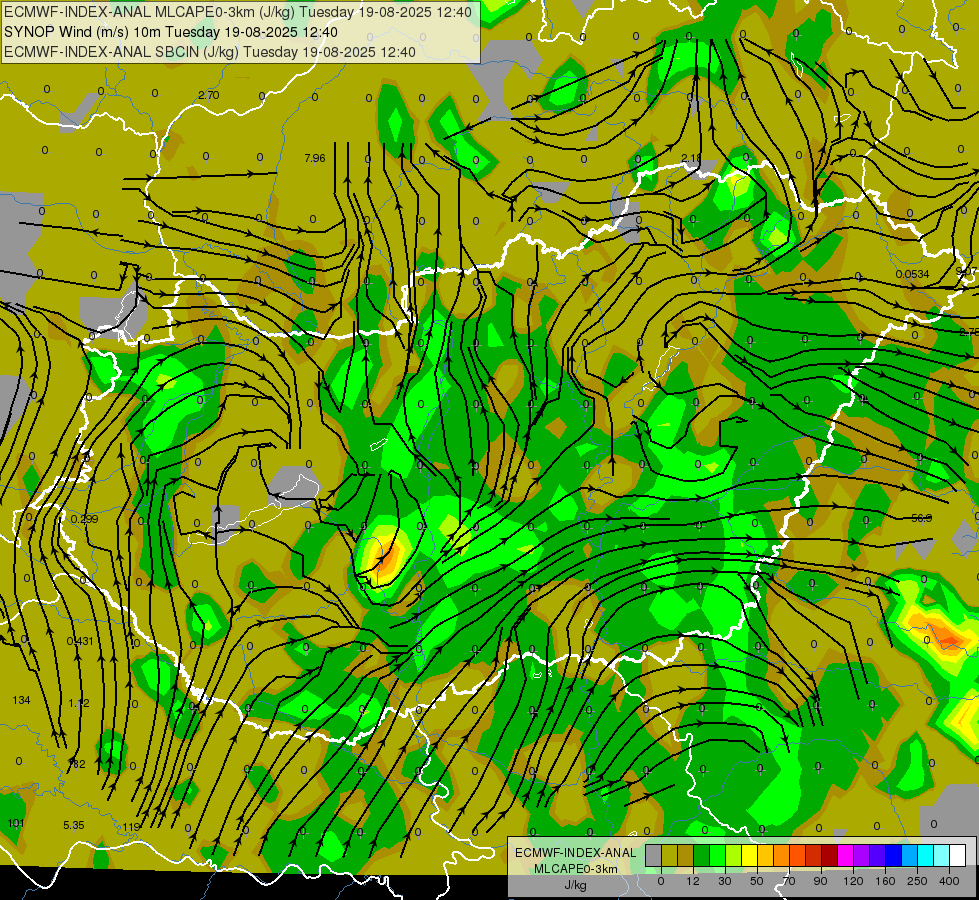Pick the pure blue legend swatch
979x900 pixels.
(x=894, y=855)
